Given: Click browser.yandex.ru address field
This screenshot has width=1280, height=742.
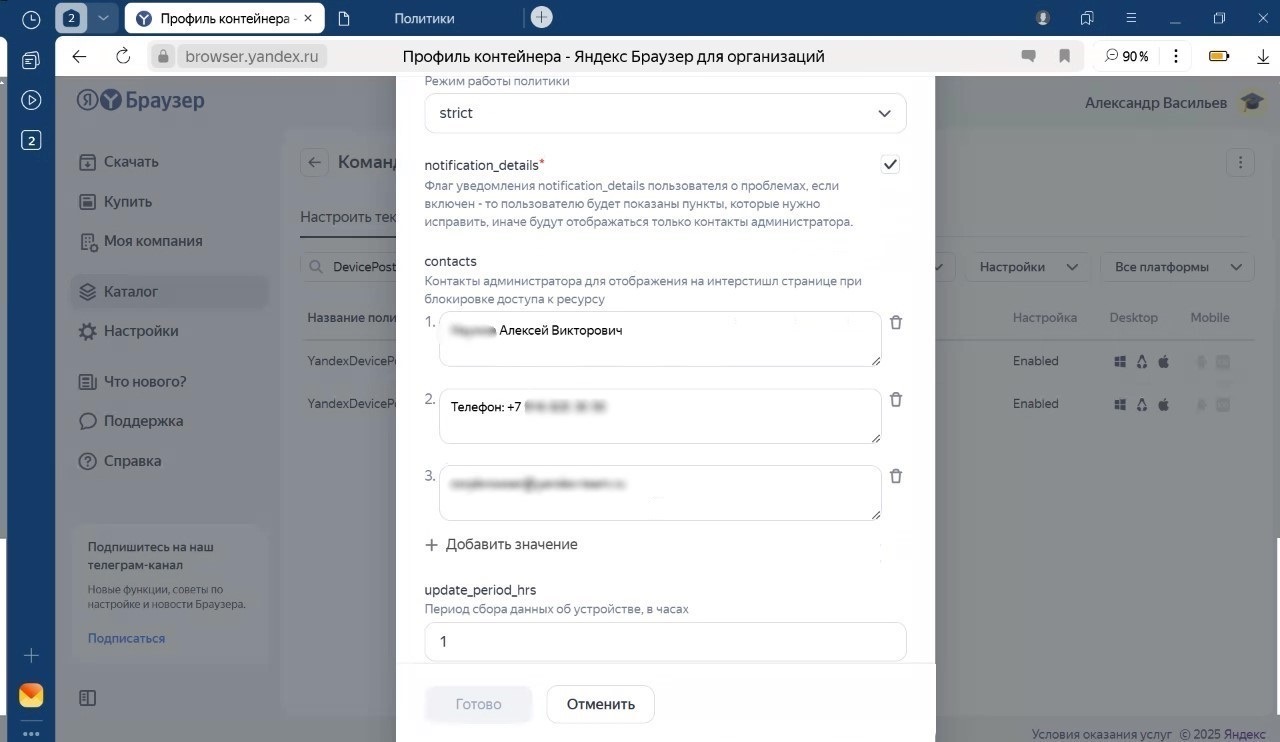Looking at the screenshot, I should 252,57.
